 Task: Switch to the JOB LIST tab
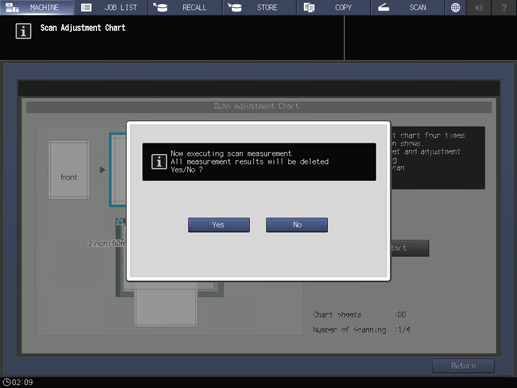111,7
